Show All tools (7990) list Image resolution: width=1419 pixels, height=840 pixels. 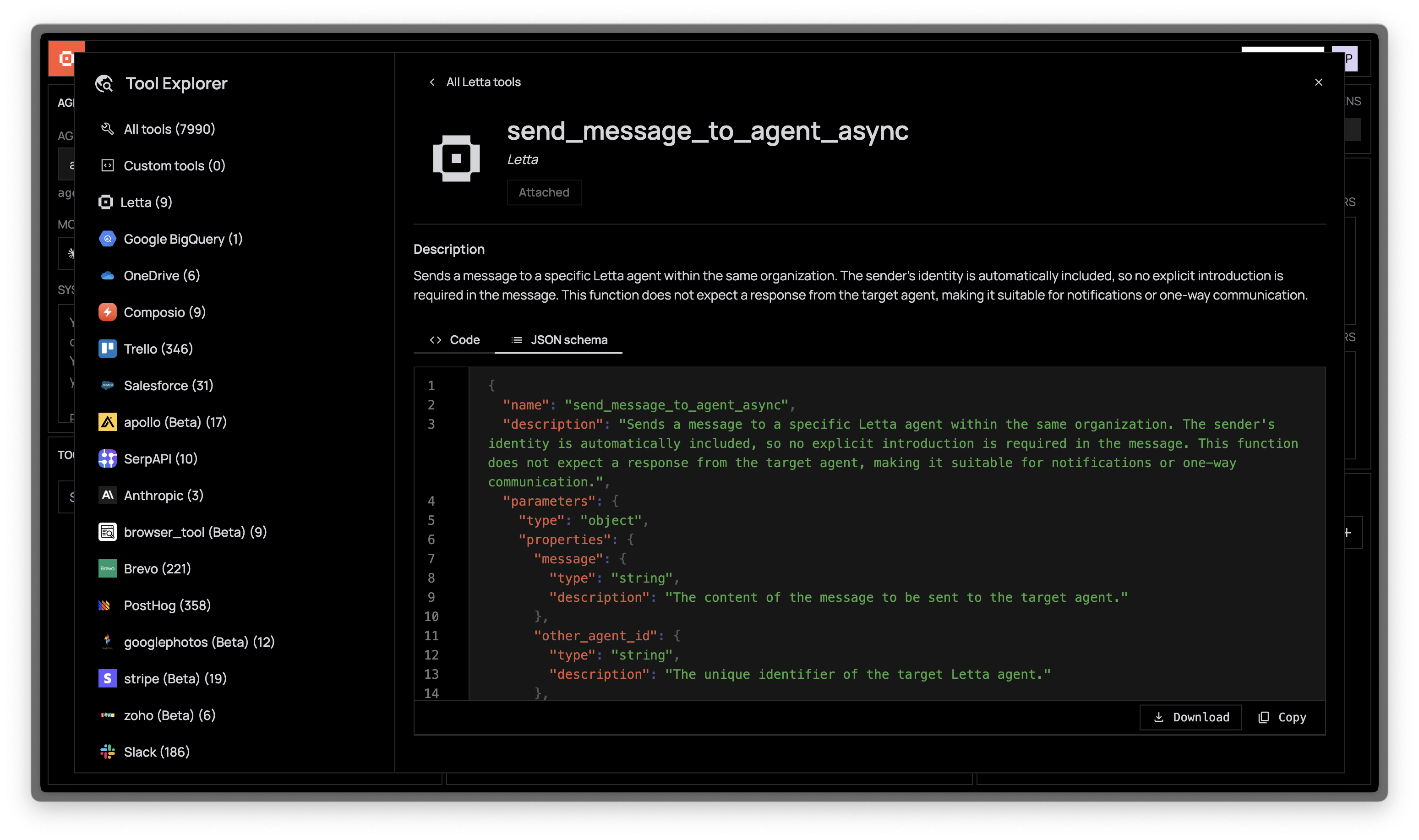coord(169,129)
